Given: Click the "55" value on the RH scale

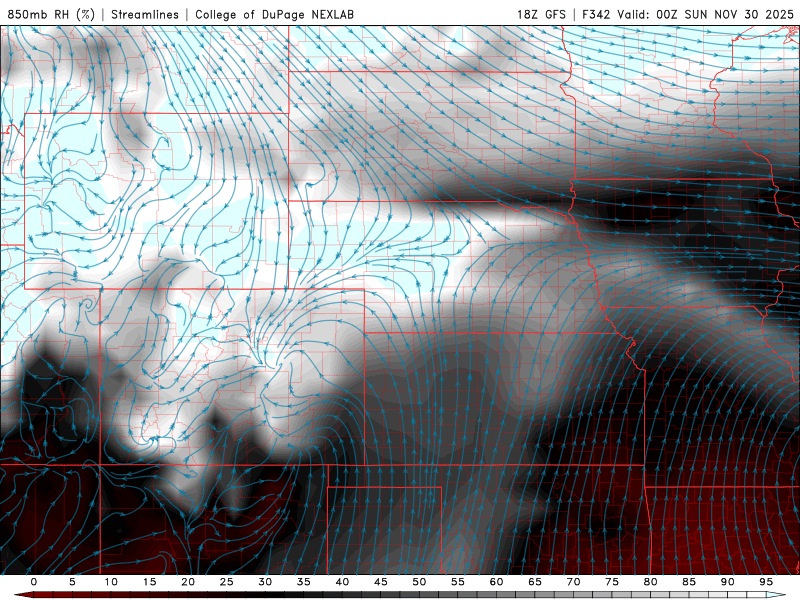Looking at the screenshot, I should tap(458, 582).
